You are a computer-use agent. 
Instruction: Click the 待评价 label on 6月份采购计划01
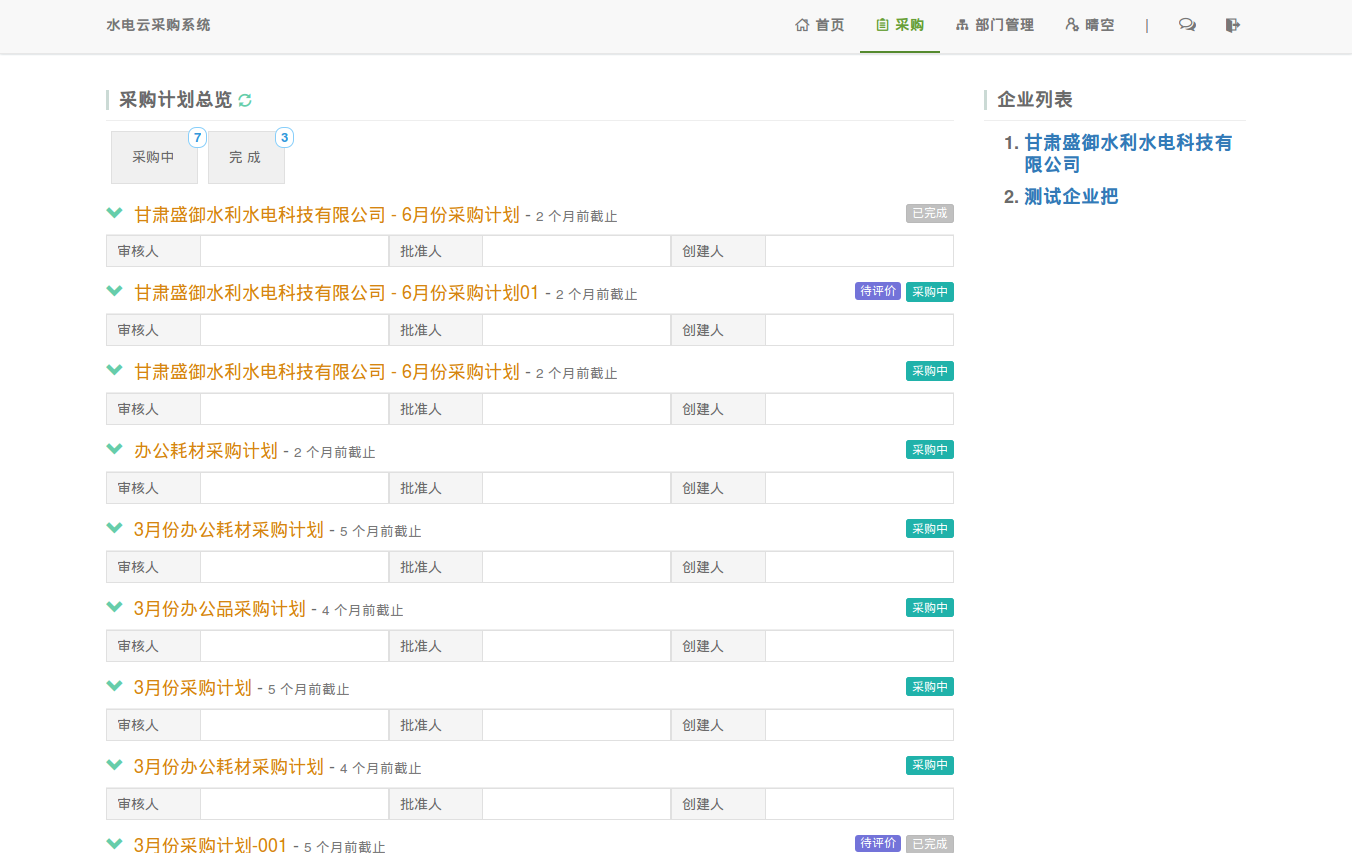878,291
